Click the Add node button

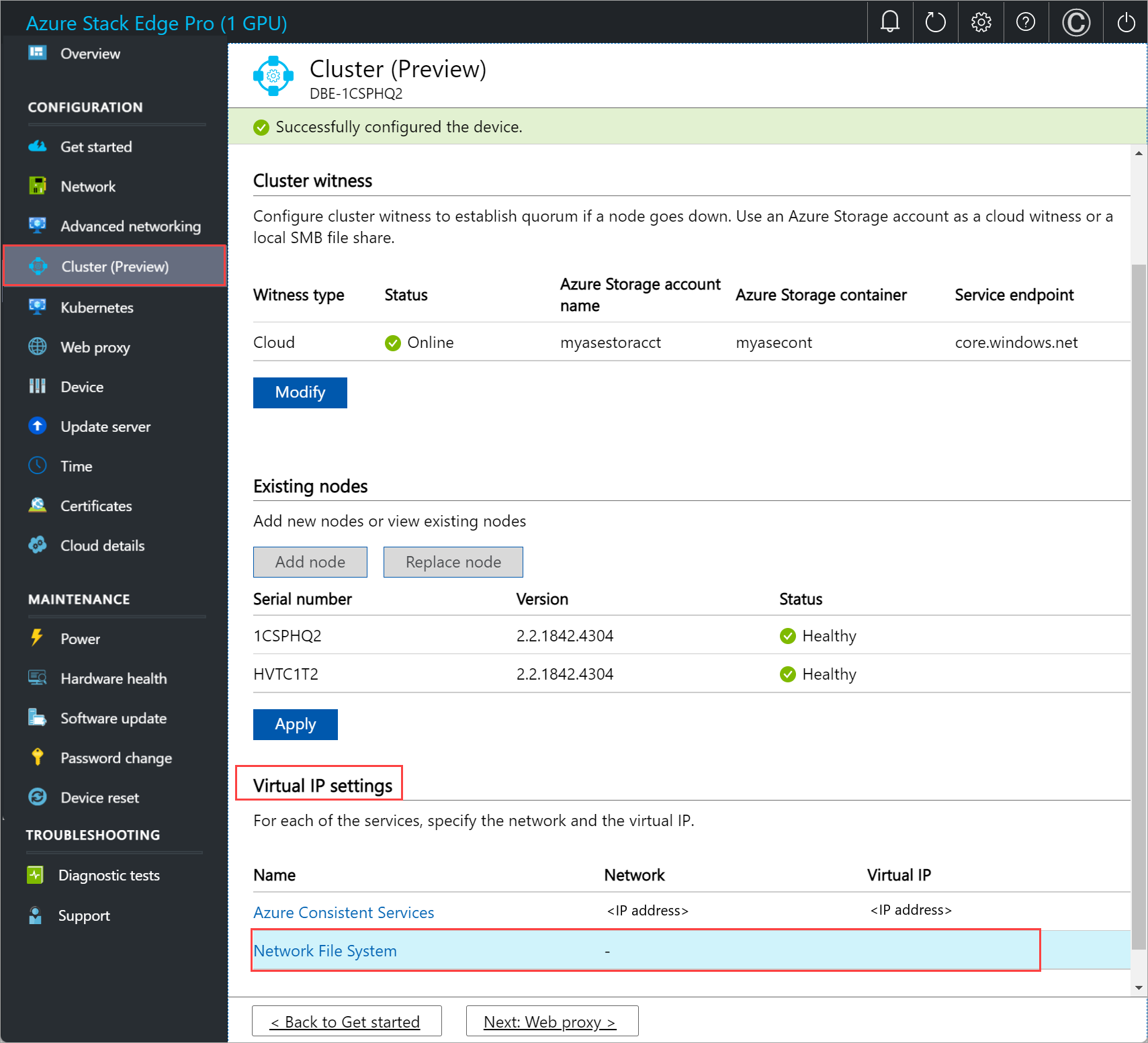310,561
